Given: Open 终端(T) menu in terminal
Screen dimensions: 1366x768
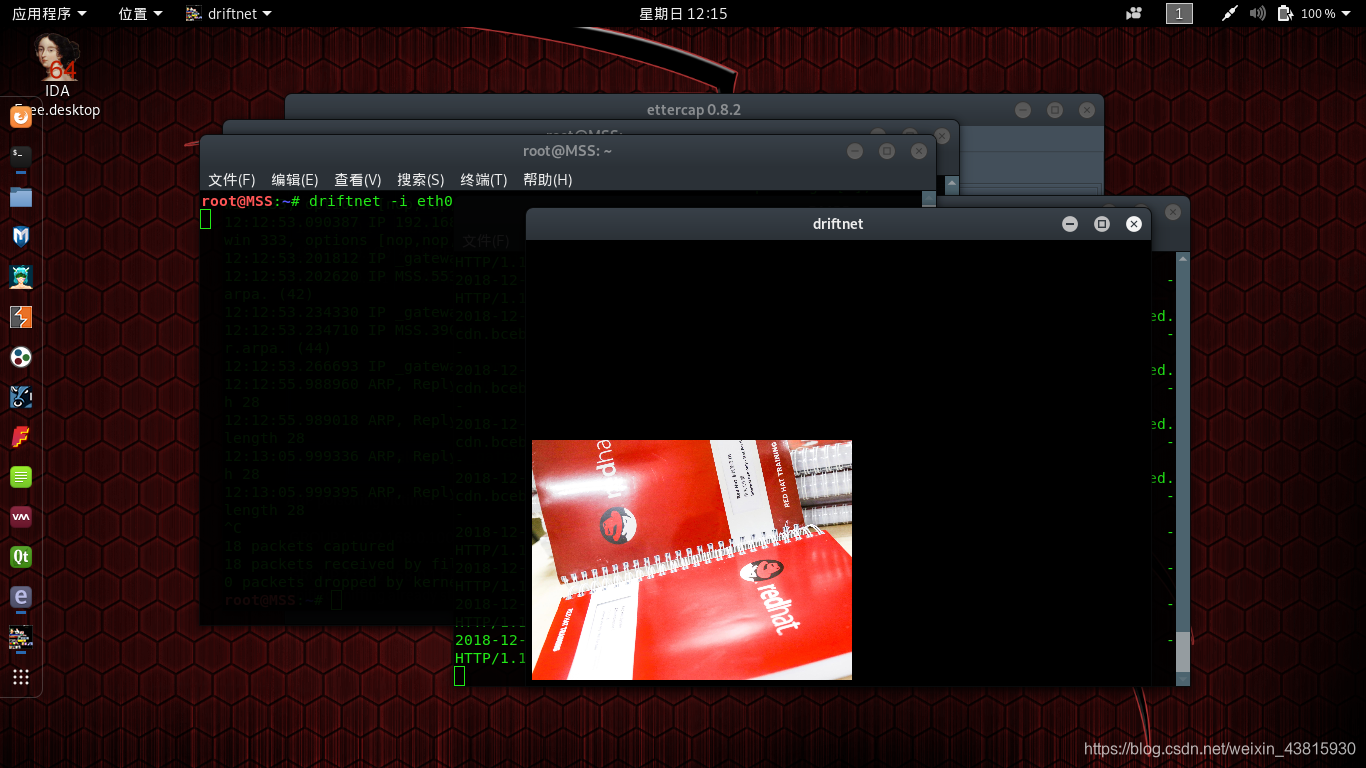Looking at the screenshot, I should 483,180.
